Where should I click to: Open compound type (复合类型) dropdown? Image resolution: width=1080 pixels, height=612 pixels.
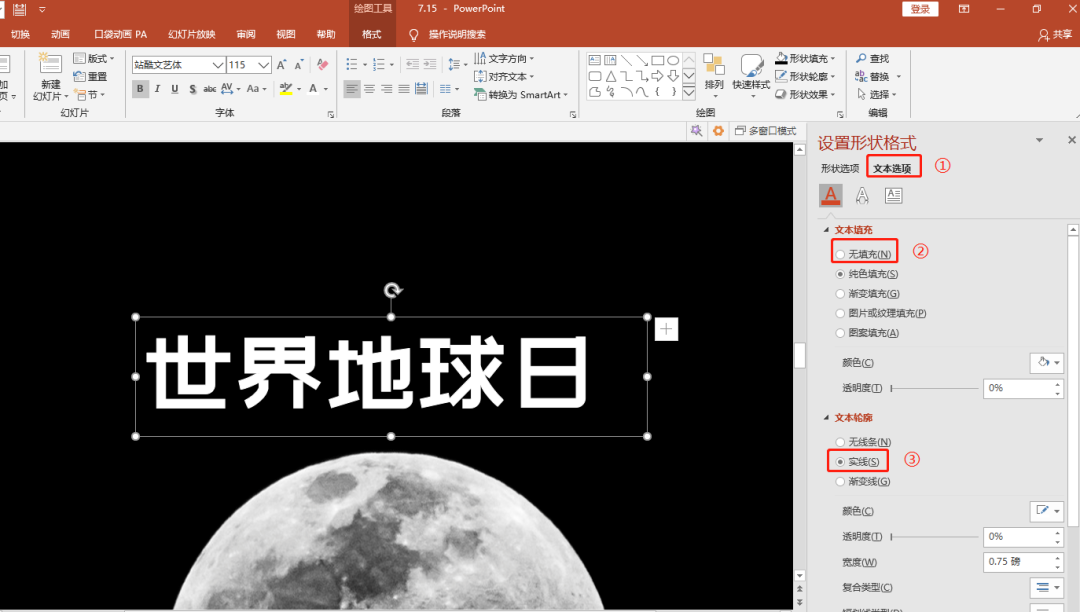point(1047,587)
